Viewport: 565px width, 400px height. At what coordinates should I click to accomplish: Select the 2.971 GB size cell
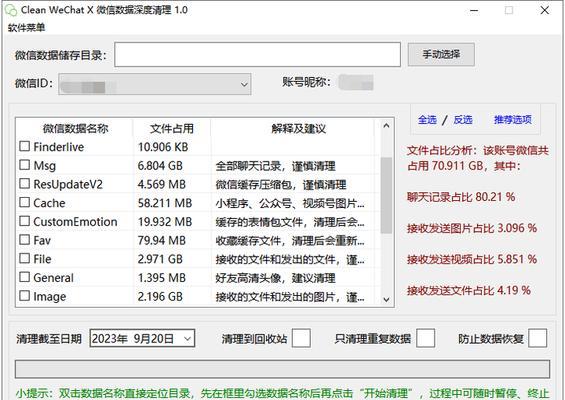pyautogui.click(x=160, y=259)
